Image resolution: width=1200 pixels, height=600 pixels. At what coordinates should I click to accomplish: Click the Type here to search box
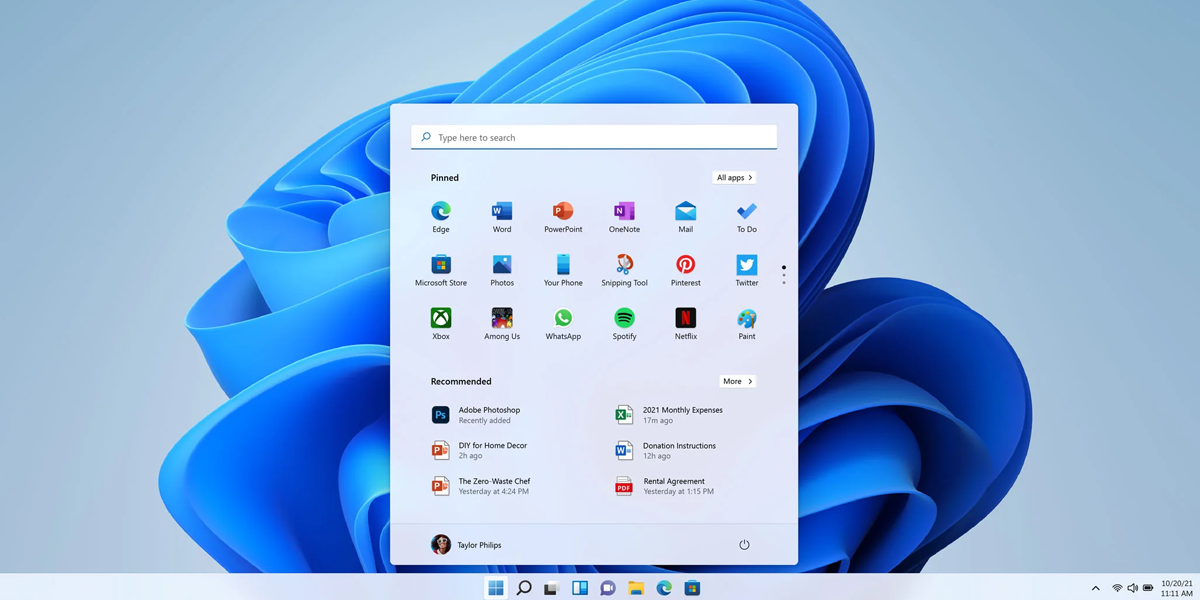[594, 138]
